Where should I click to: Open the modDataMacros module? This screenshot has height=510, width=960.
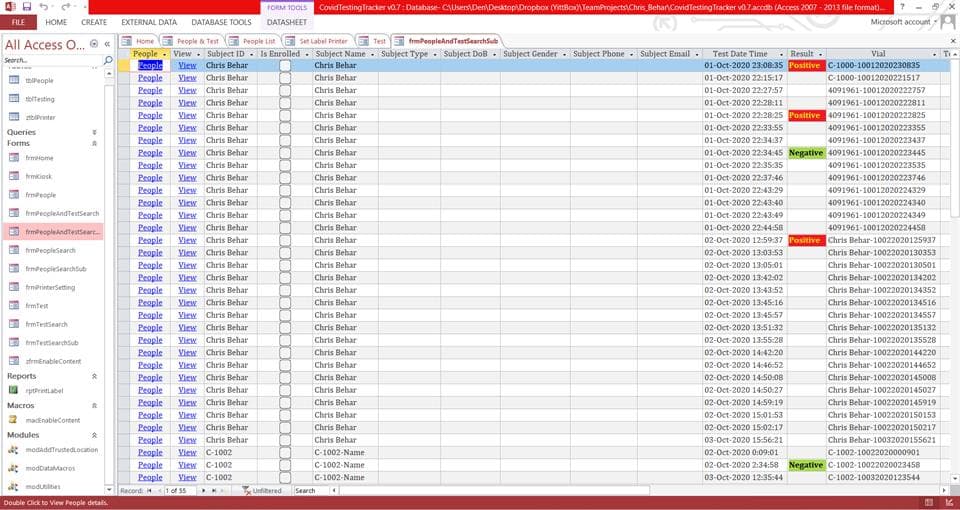click(50, 468)
